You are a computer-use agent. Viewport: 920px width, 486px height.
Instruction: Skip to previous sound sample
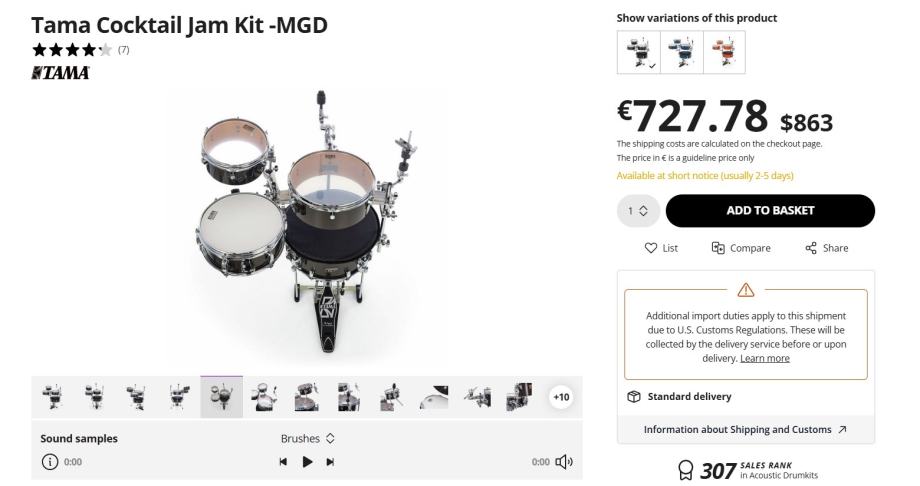tap(283, 462)
